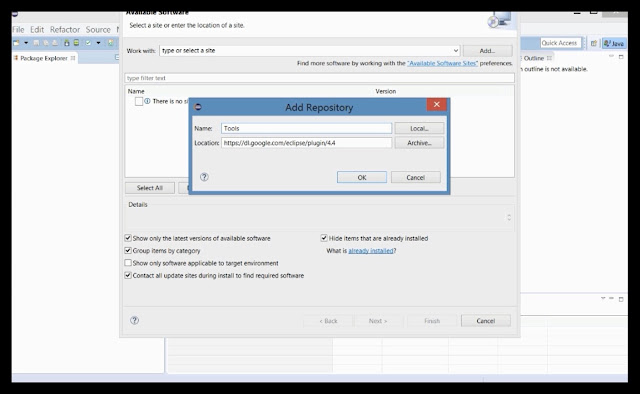Click the Name column header
This screenshot has width=640, height=394.
tap(136, 91)
